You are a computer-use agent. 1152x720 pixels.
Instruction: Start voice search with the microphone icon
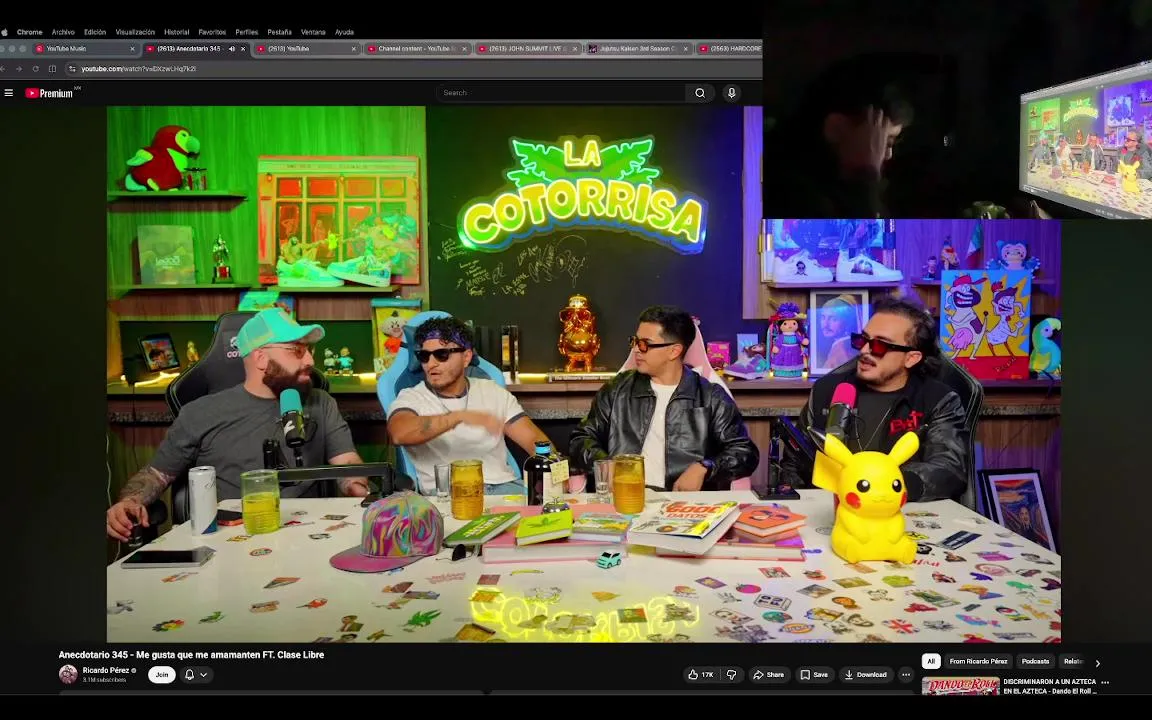coord(731,93)
